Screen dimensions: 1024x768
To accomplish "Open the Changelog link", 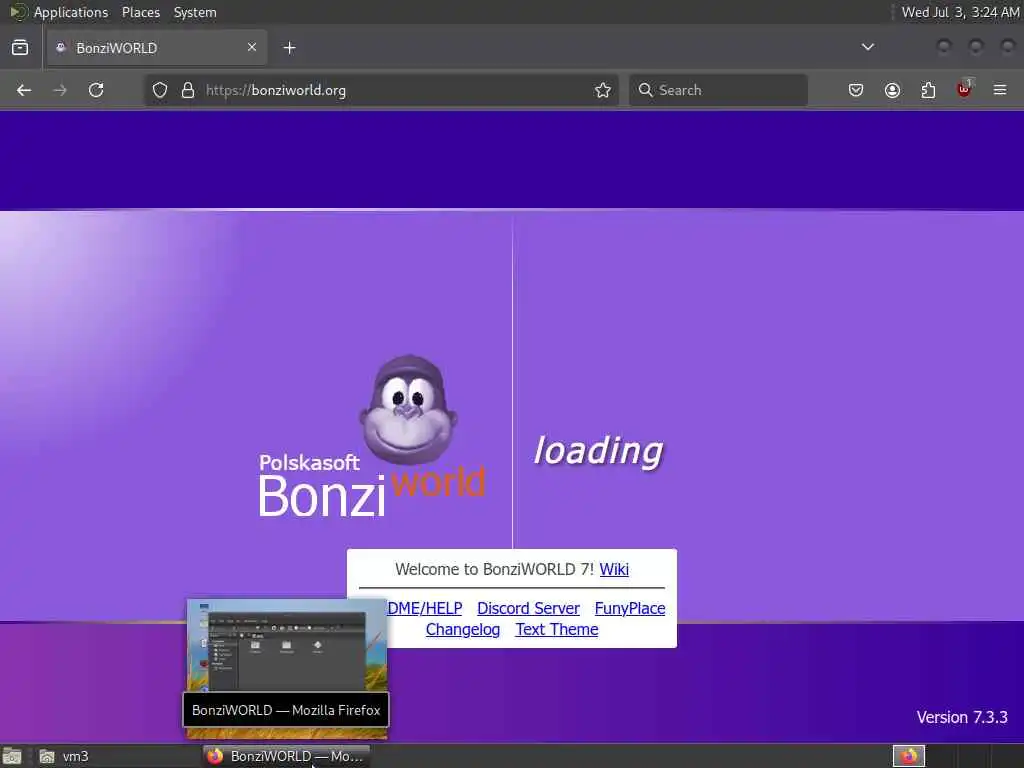I will [x=462, y=630].
